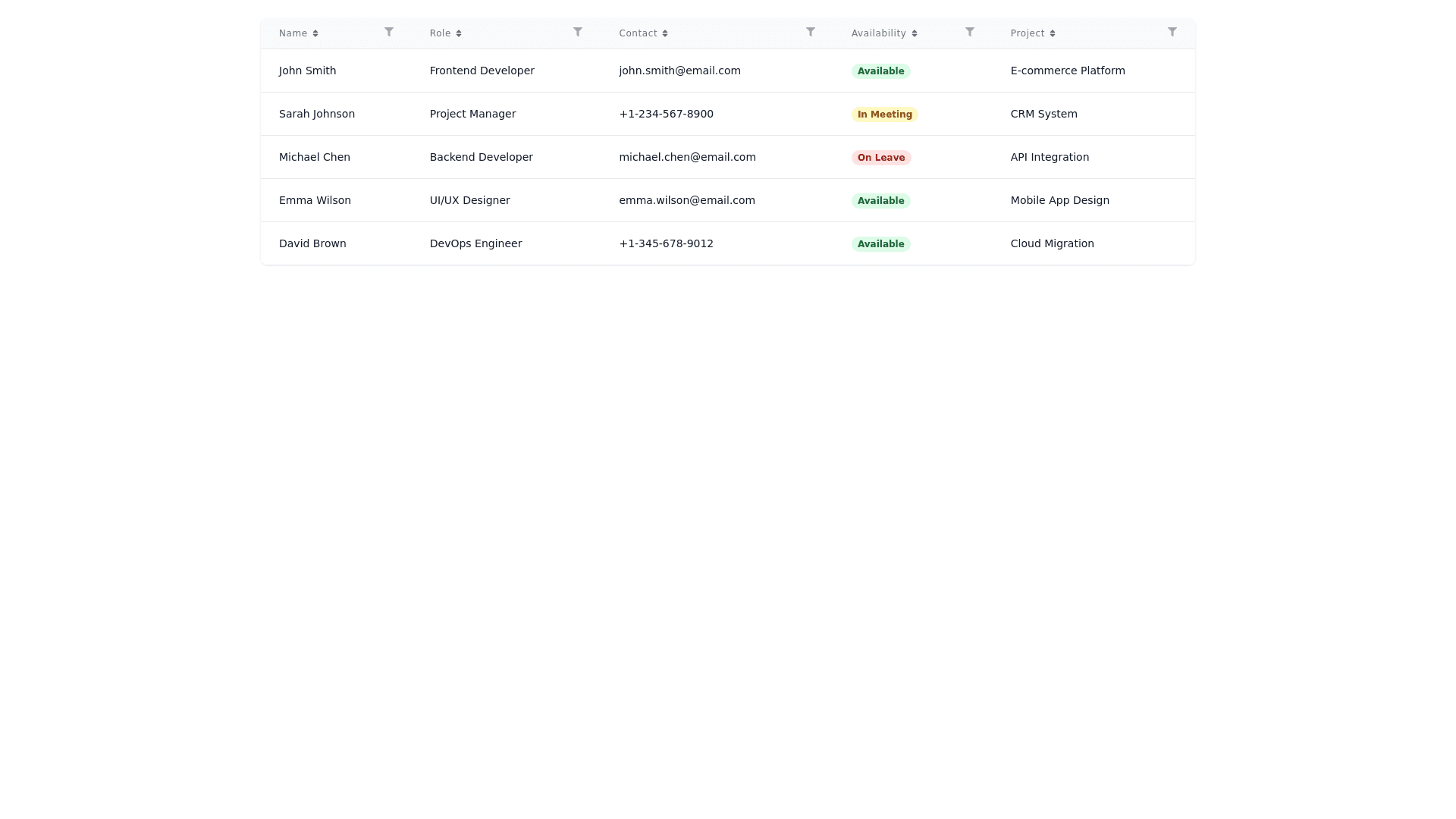Select the UI/UX Designer role cell
Image resolution: width=1456 pixels, height=819 pixels.
click(x=469, y=200)
